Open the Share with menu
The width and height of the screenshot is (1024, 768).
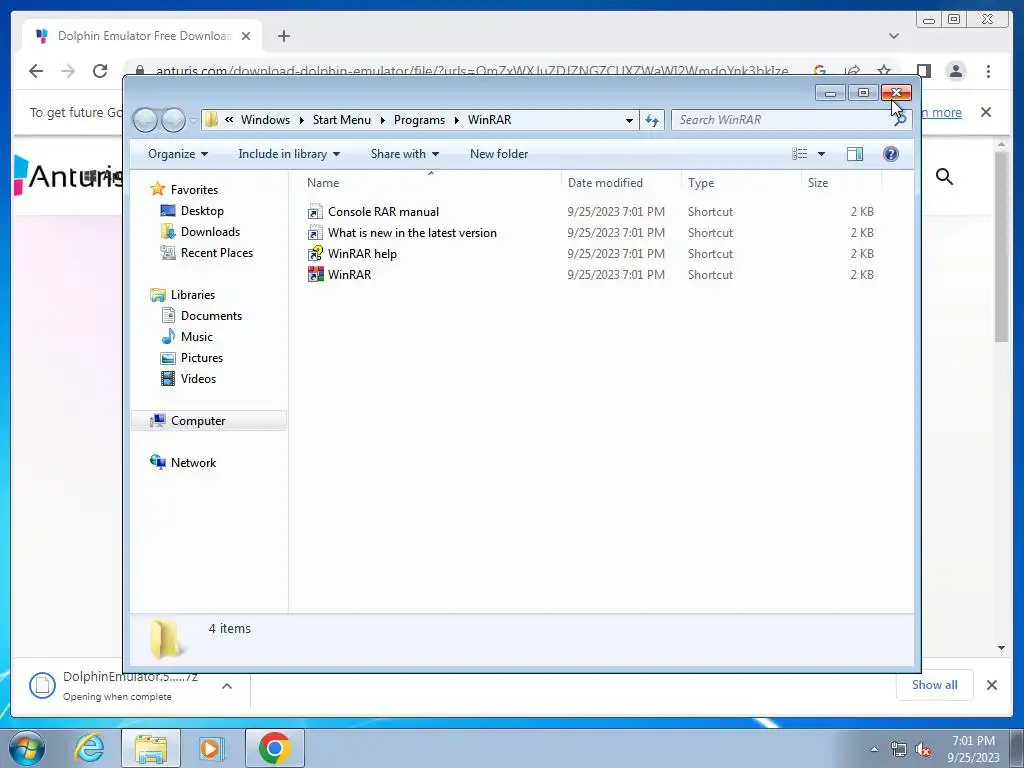pos(405,154)
